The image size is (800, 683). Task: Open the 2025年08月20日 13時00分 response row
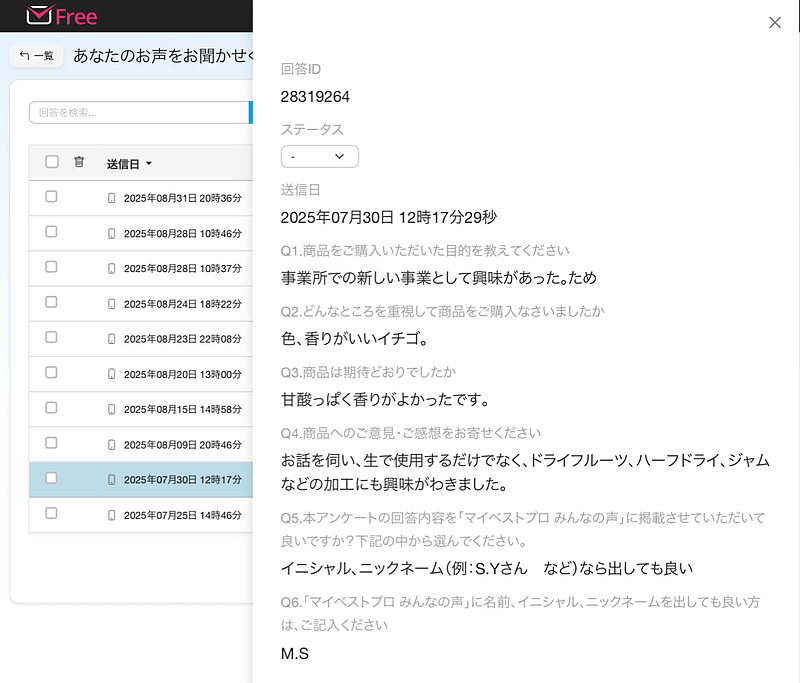pyautogui.click(x=182, y=374)
